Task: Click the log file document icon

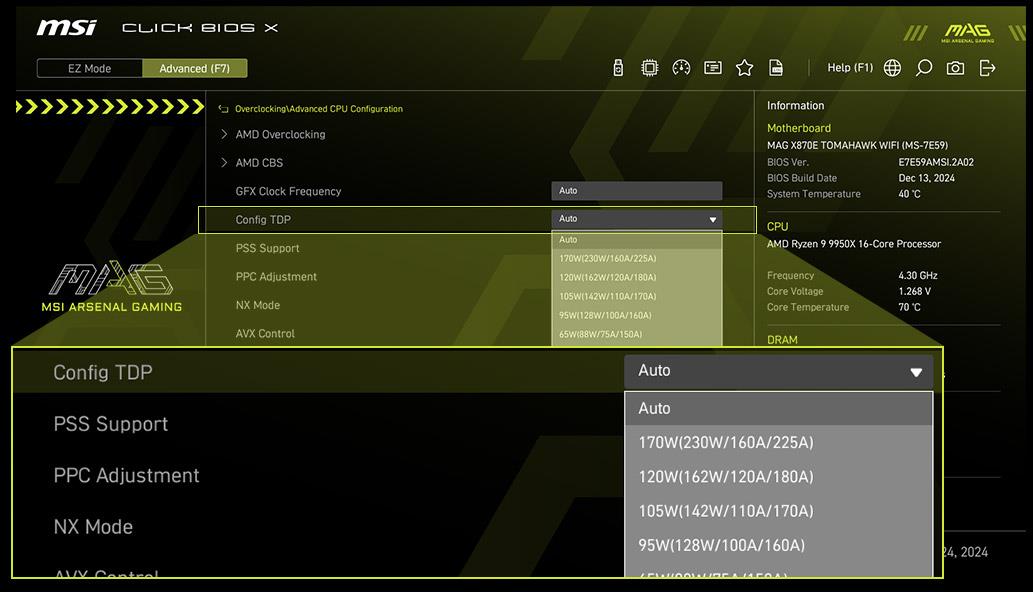Action: coord(776,68)
